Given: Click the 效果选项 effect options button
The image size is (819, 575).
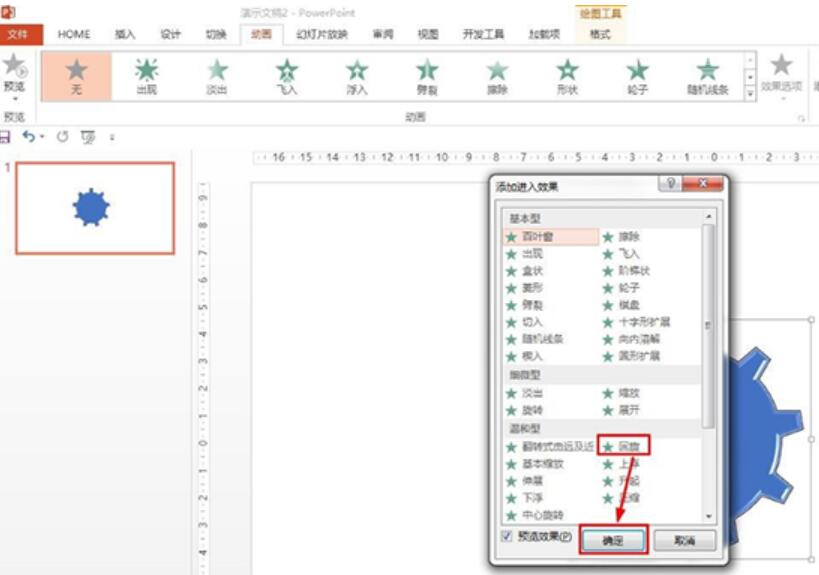Looking at the screenshot, I should pyautogui.click(x=781, y=75).
